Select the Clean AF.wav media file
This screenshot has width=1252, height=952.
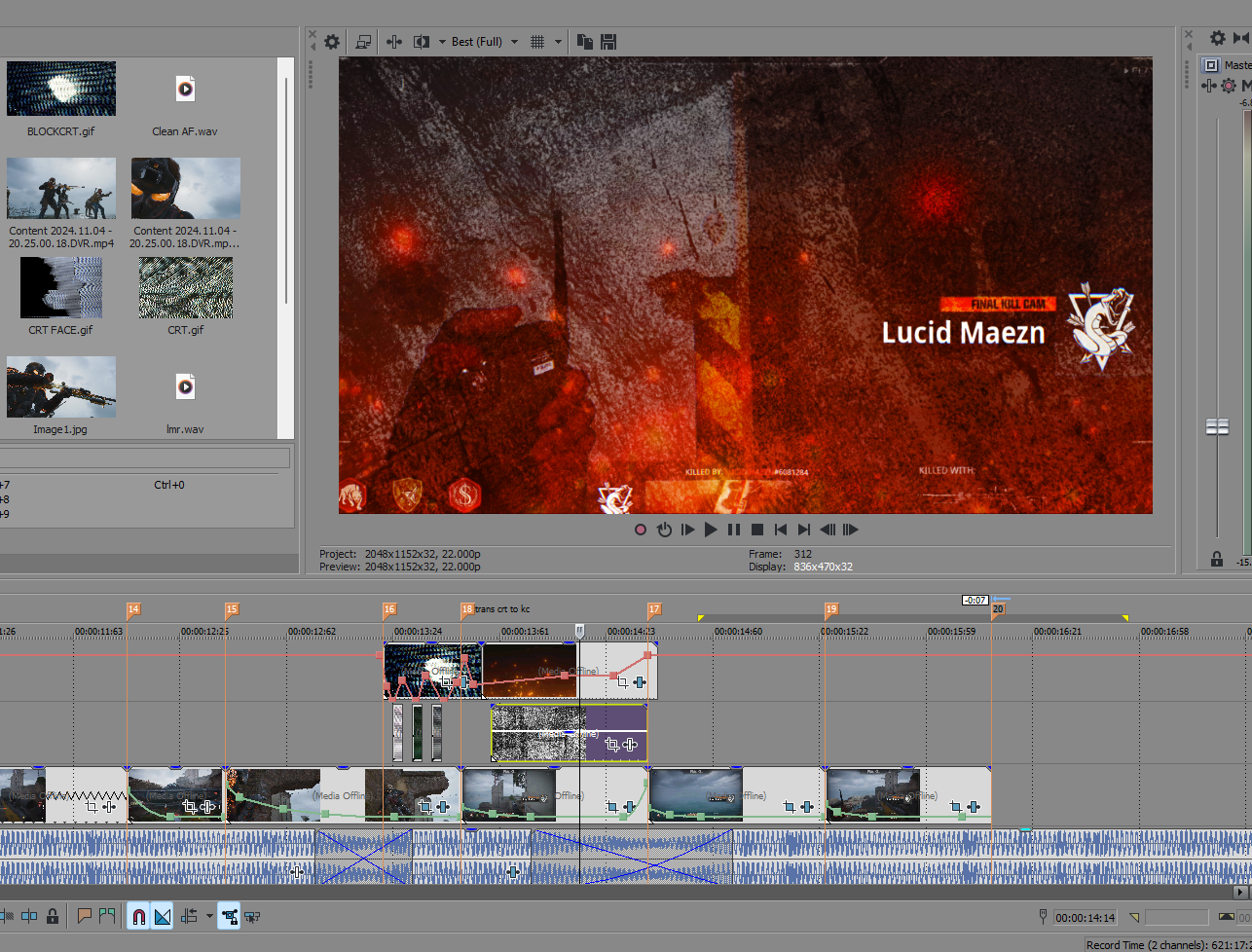point(185,89)
